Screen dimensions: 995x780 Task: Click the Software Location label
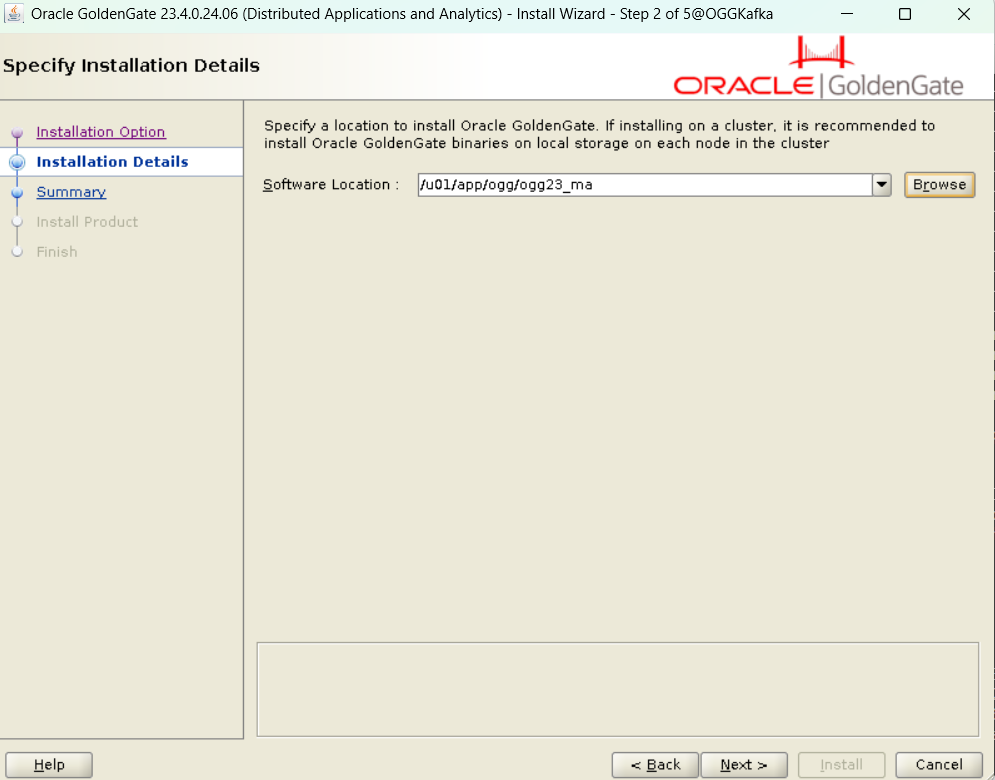[331, 185]
